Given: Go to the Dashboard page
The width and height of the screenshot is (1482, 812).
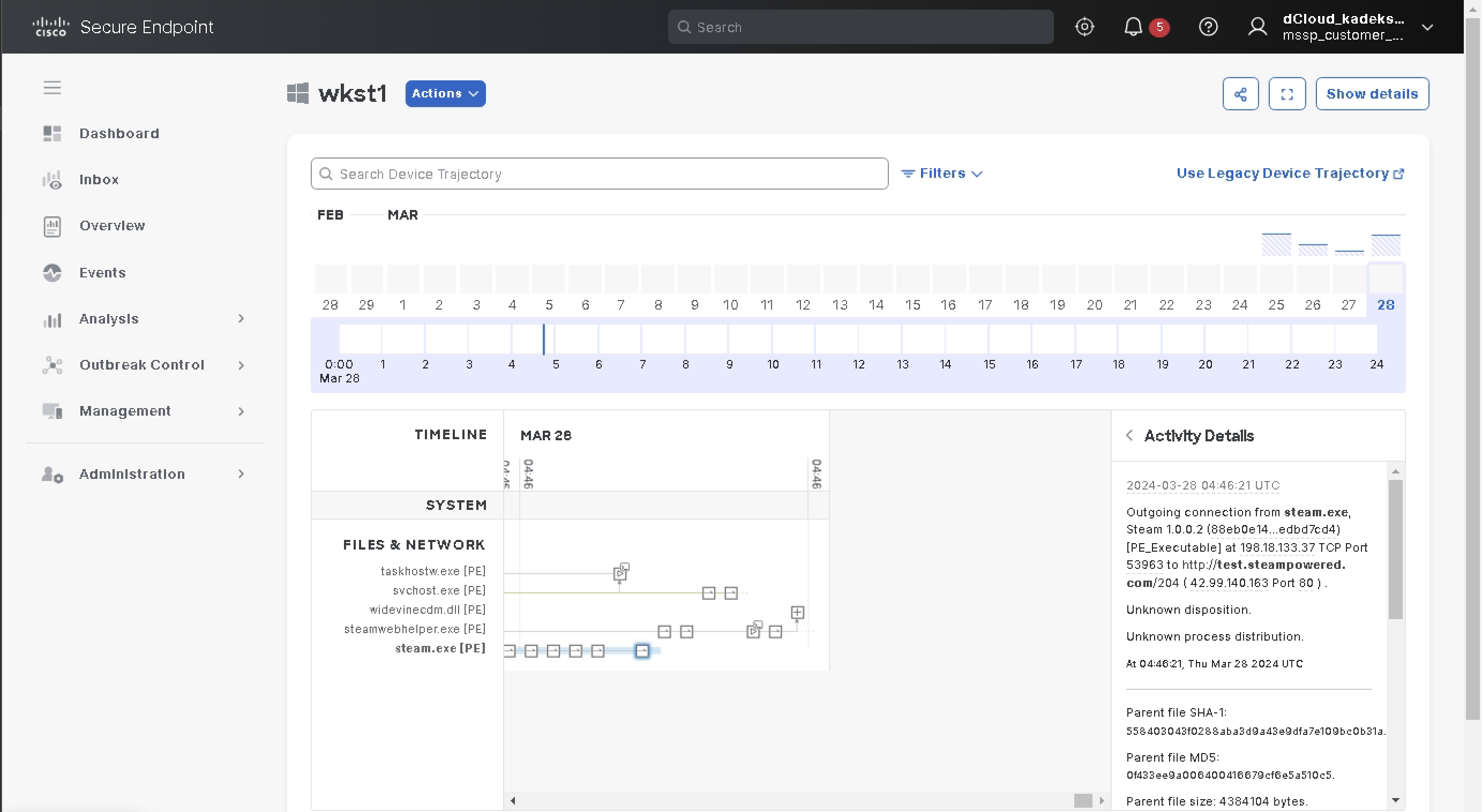Looking at the screenshot, I should point(118,133).
